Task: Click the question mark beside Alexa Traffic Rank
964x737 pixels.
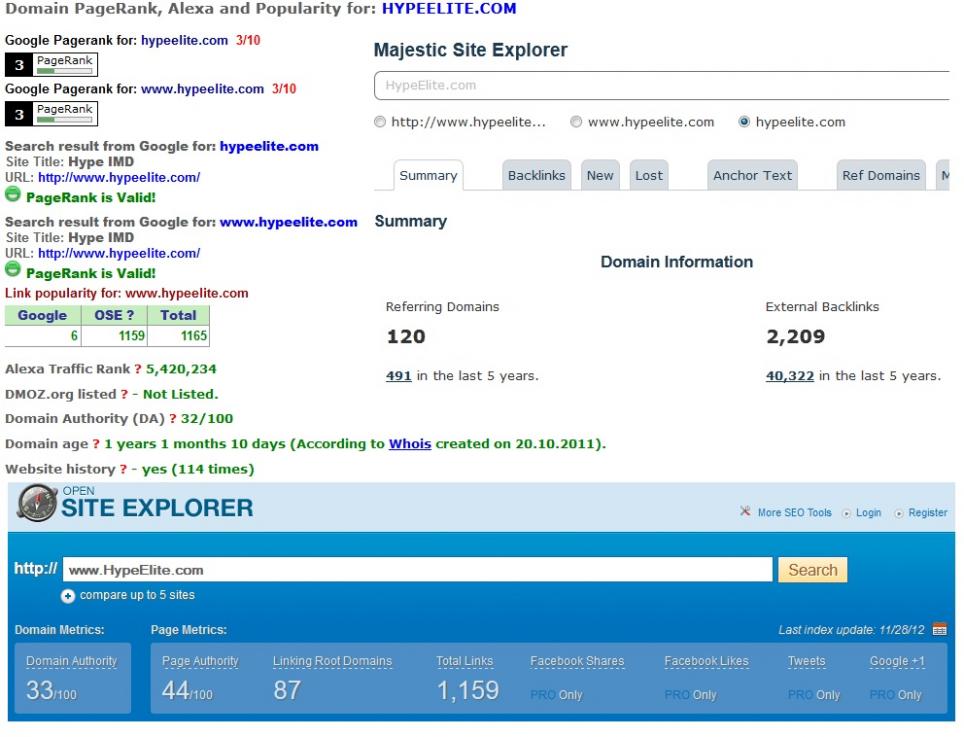Action: (138, 369)
